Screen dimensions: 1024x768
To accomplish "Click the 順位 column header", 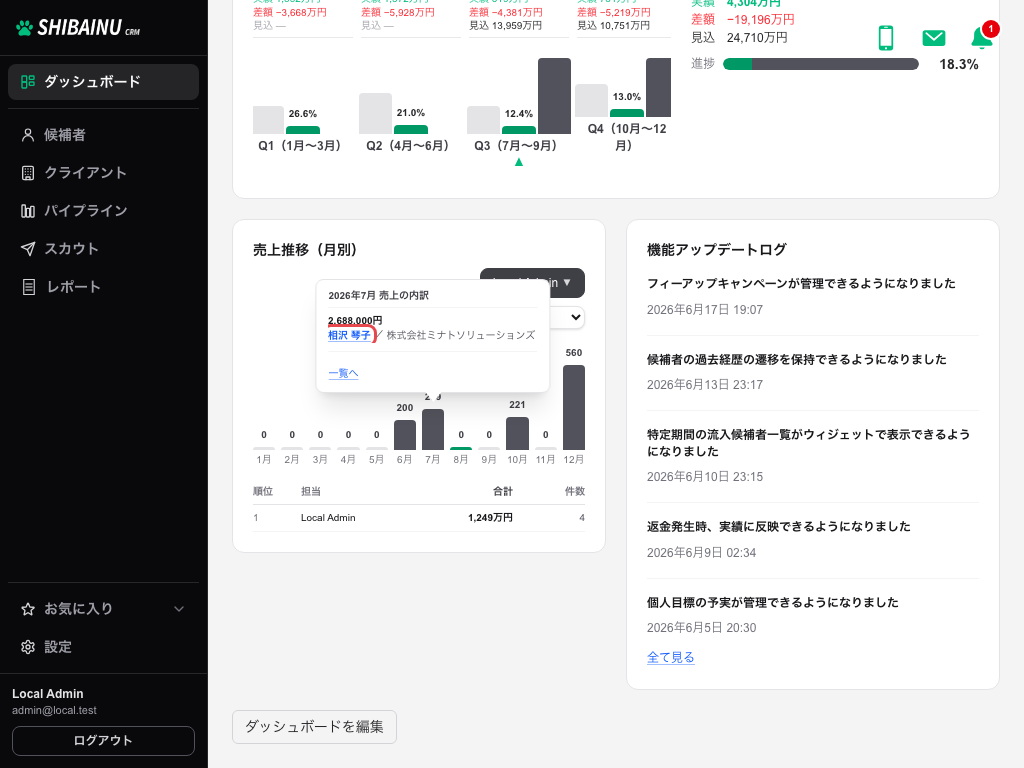I will pyautogui.click(x=263, y=491).
